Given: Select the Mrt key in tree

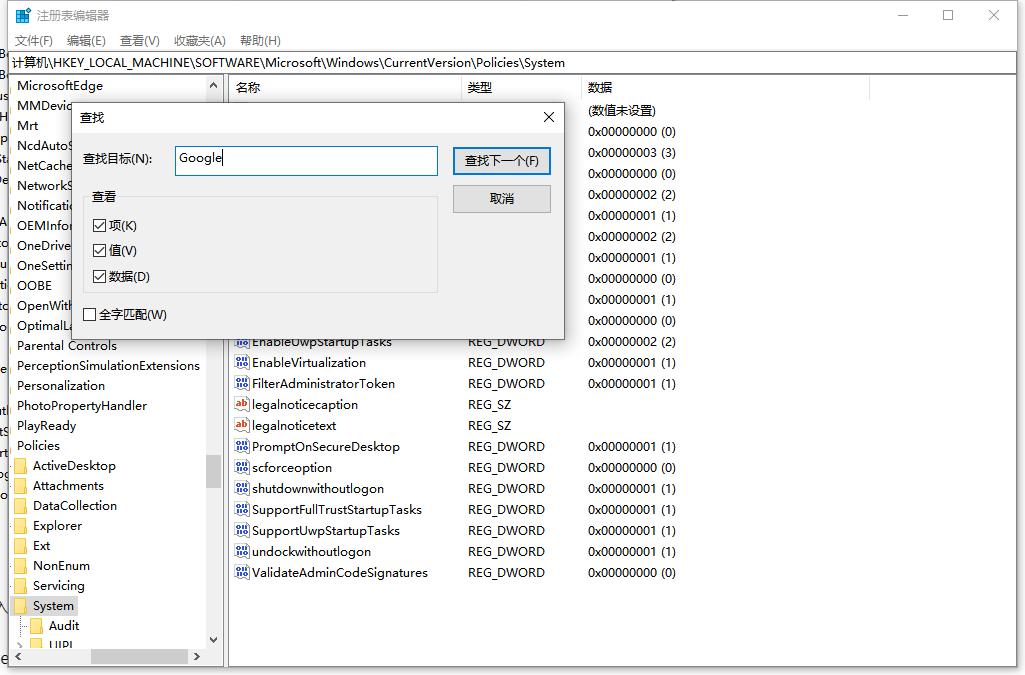Looking at the screenshot, I should (x=27, y=125).
